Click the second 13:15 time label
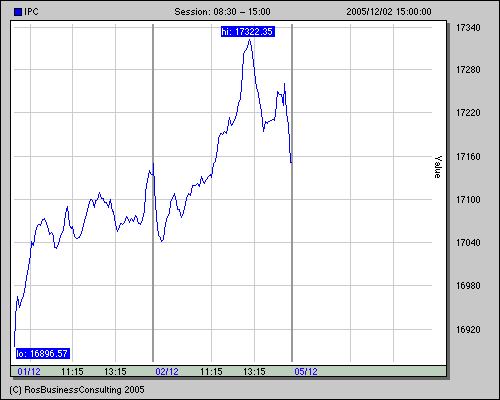This screenshot has height=400, width=500. coord(254,372)
